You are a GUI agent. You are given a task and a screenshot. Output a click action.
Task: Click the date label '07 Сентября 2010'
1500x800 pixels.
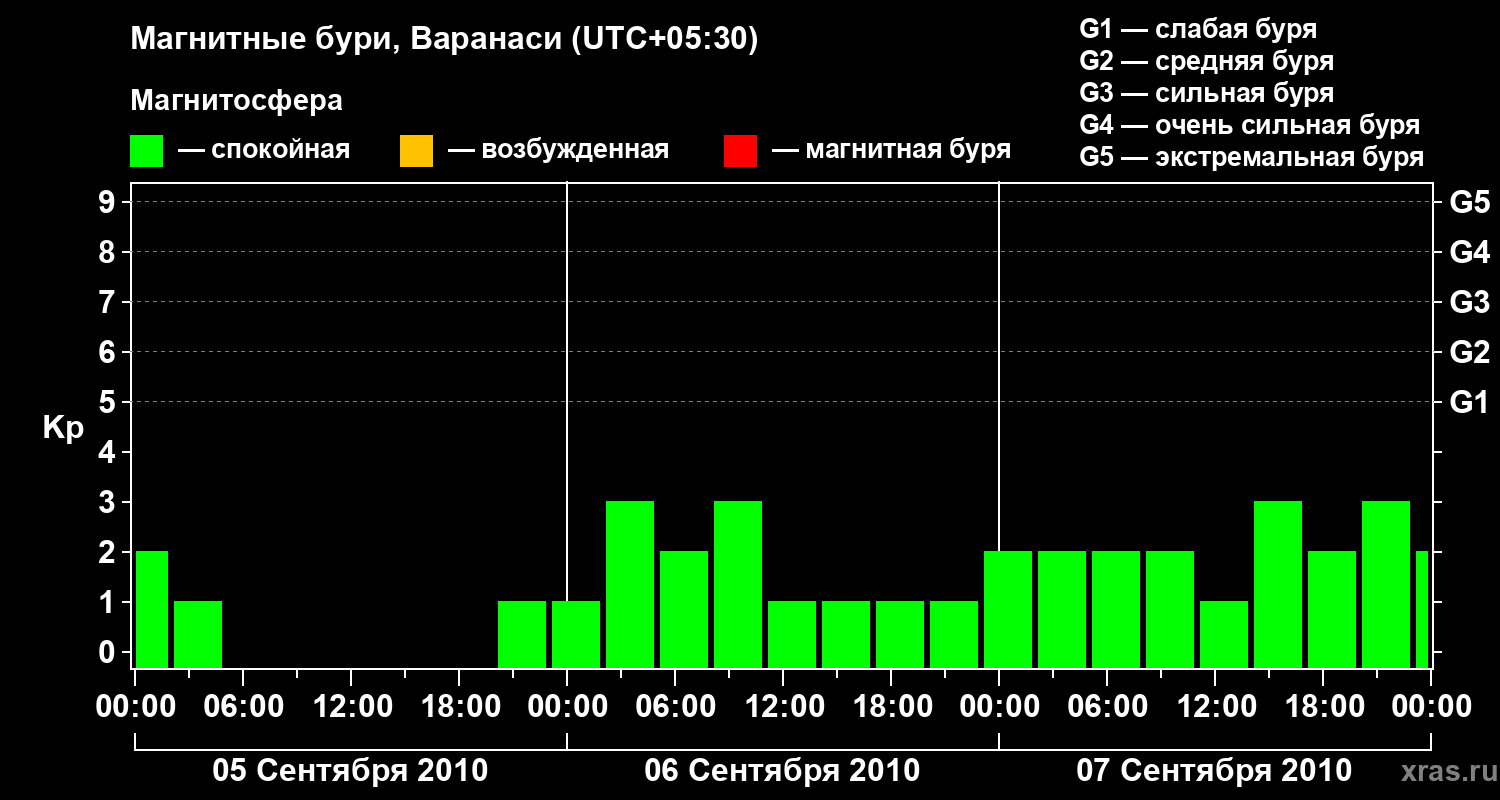1214,771
